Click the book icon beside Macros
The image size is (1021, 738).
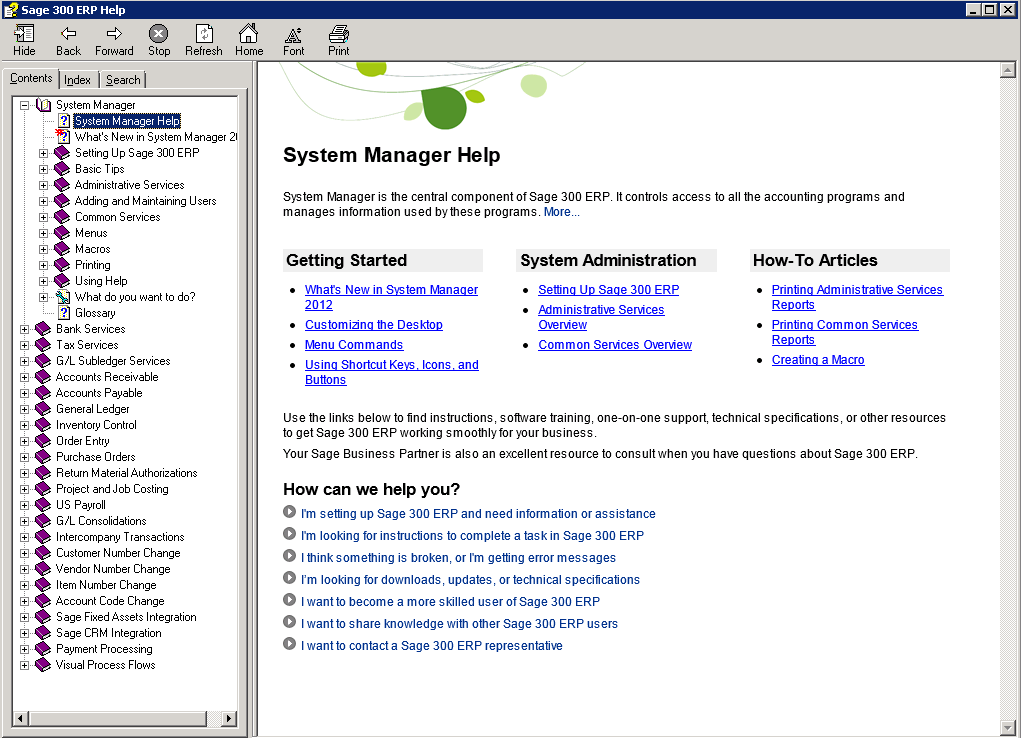62,249
